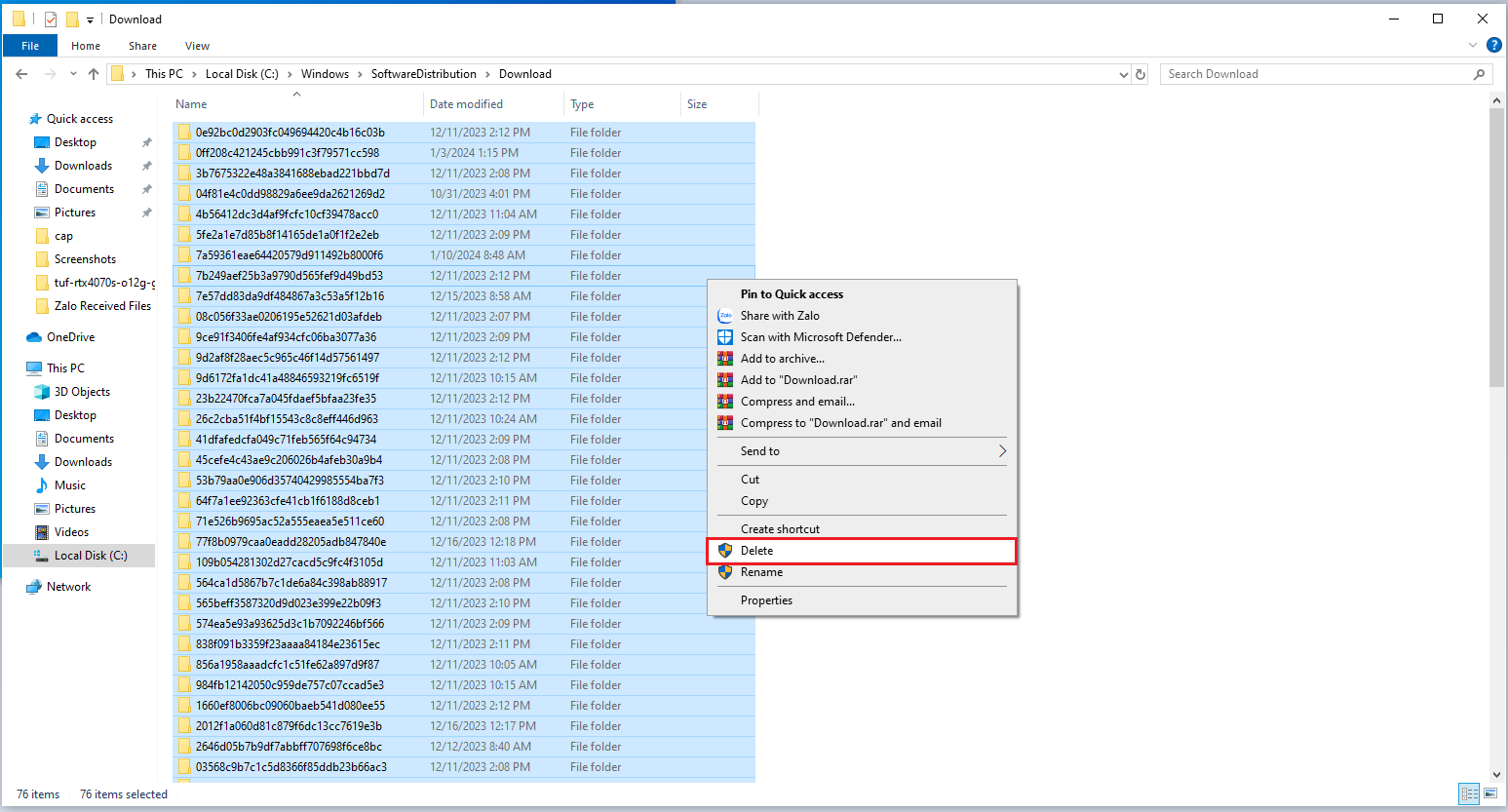This screenshot has width=1508, height=812.
Task: Go up one folder level arrow
Action: [94, 74]
